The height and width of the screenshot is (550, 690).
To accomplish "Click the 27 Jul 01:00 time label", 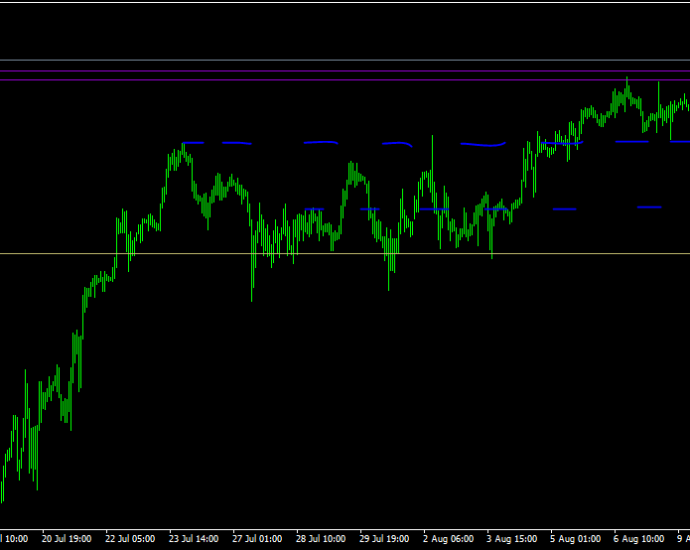I will tap(257, 539).
